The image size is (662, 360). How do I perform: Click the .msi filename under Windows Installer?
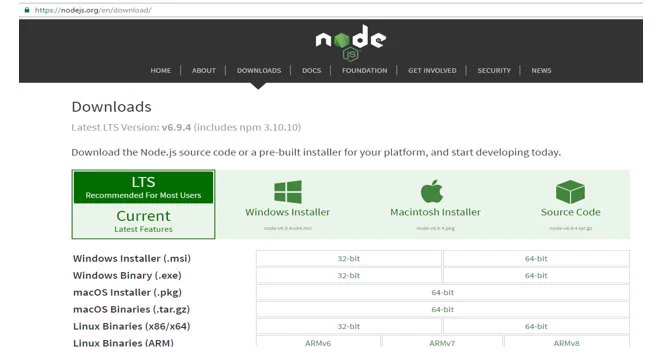288,228
